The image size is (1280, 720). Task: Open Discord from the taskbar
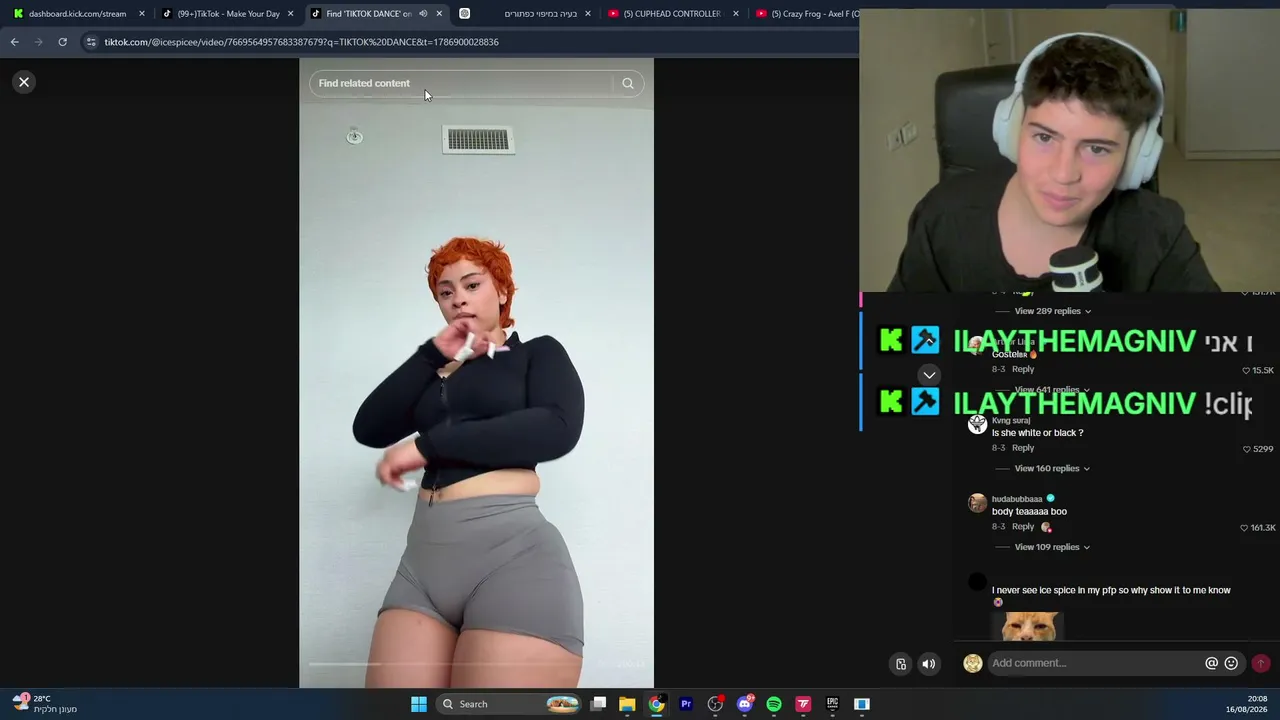pos(745,704)
